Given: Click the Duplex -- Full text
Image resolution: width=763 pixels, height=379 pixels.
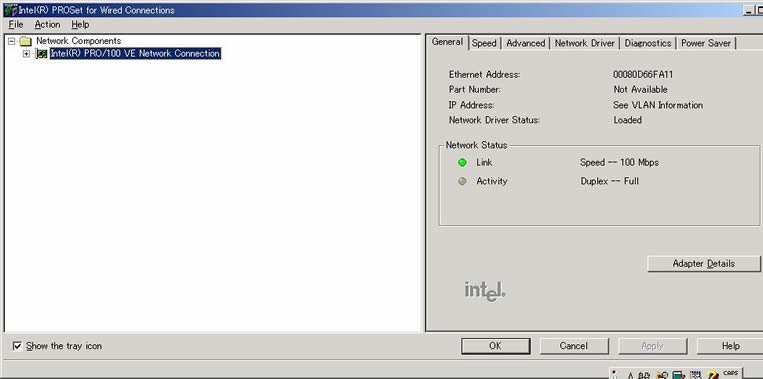Looking at the screenshot, I should pos(609,181).
